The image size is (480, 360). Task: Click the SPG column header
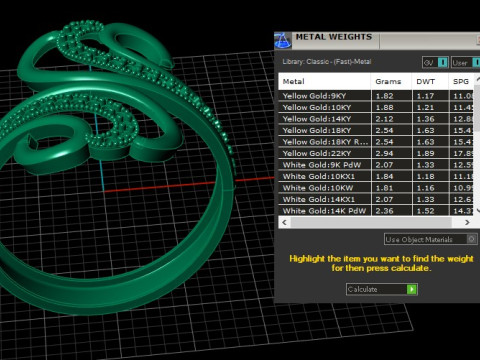461,81
